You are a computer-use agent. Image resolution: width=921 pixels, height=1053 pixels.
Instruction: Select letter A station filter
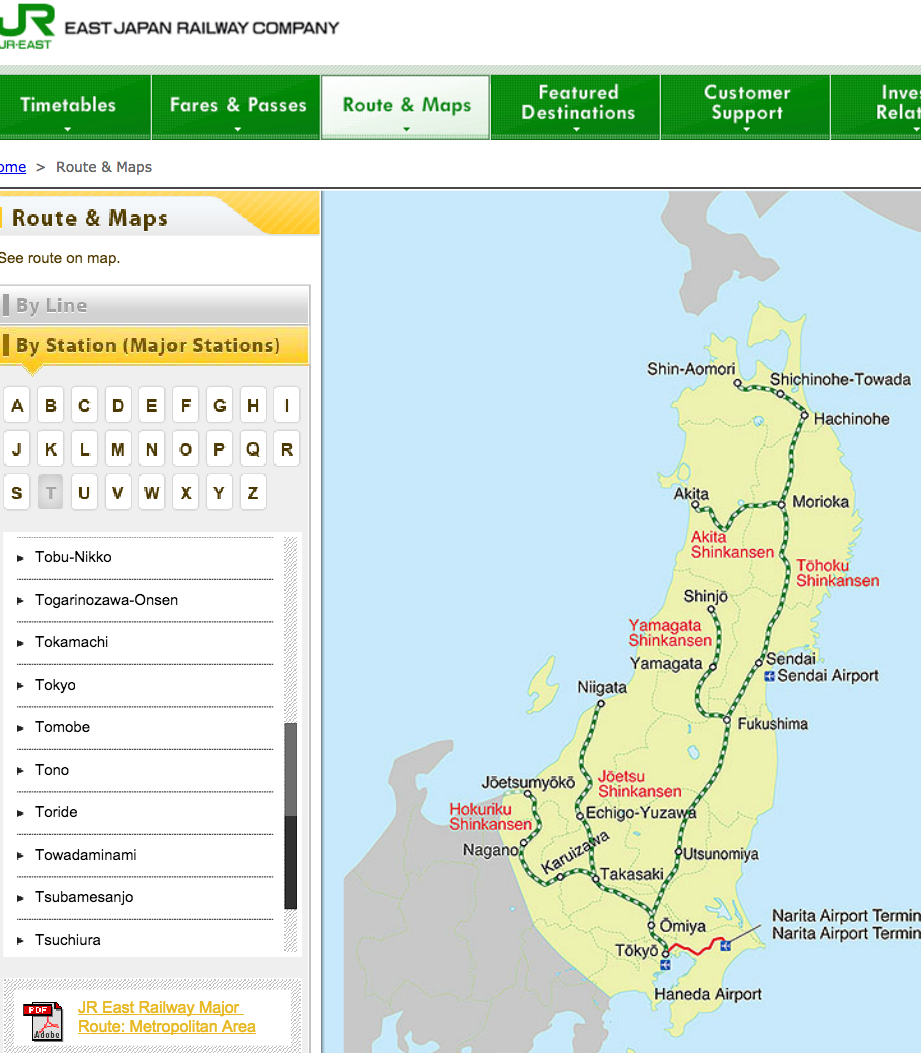[x=17, y=405]
